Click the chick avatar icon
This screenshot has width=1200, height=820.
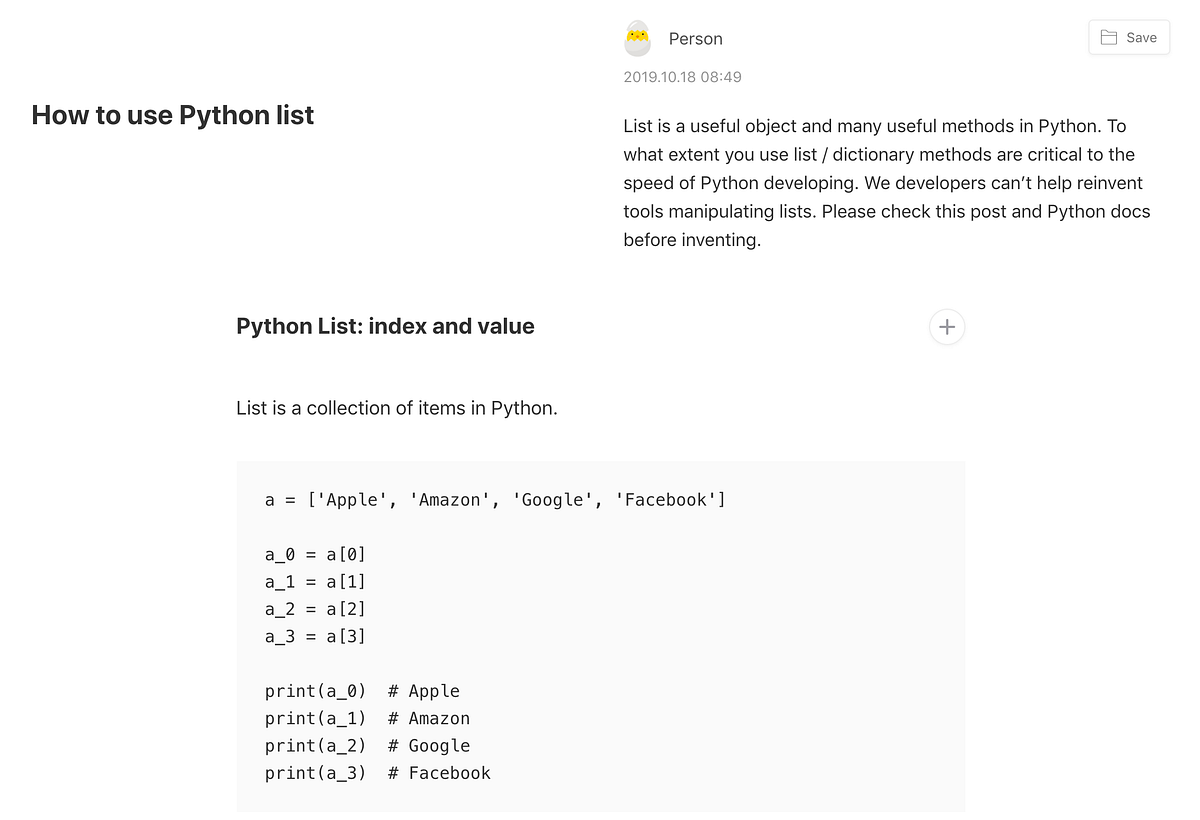637,39
